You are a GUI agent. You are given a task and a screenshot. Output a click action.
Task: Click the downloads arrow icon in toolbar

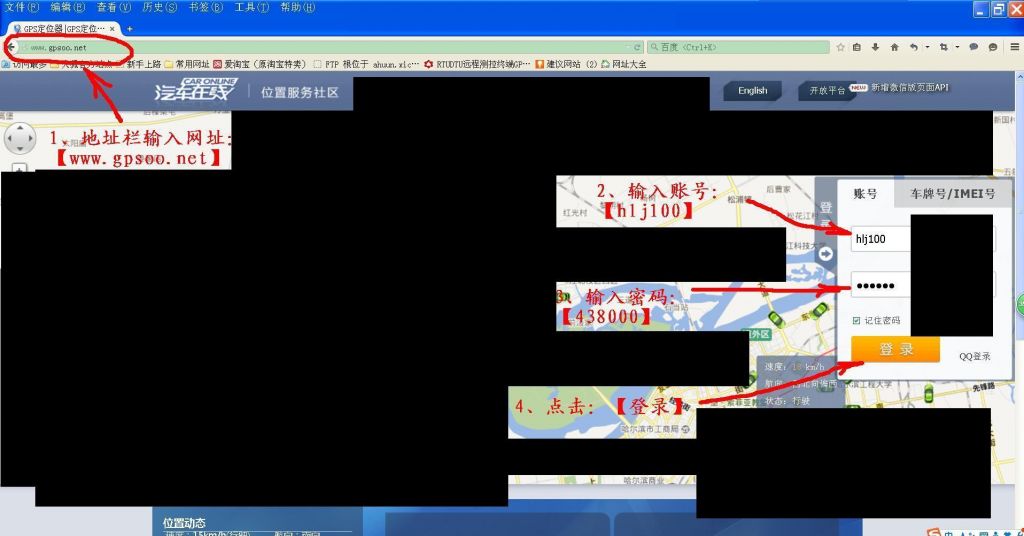[876, 47]
